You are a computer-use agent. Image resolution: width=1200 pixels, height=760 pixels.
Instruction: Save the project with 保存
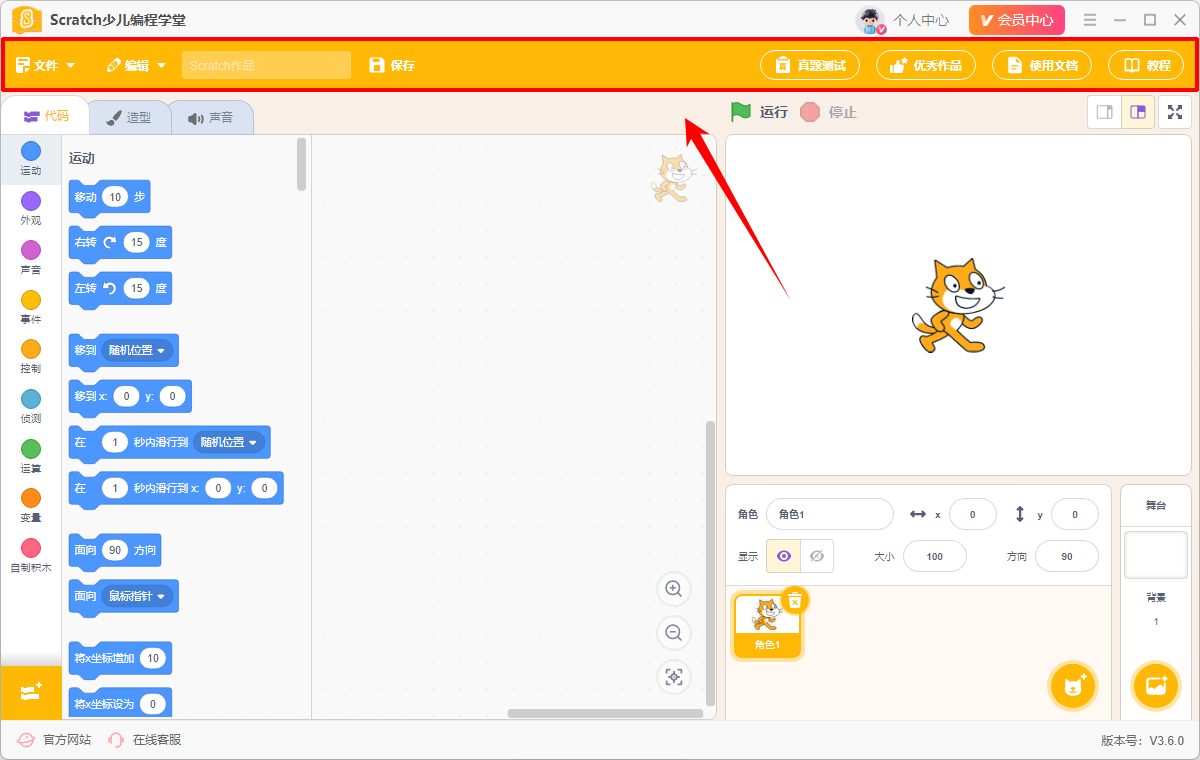click(392, 65)
